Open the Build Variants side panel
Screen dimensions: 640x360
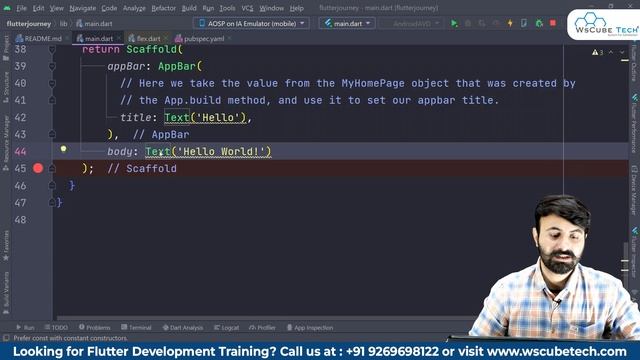6,293
